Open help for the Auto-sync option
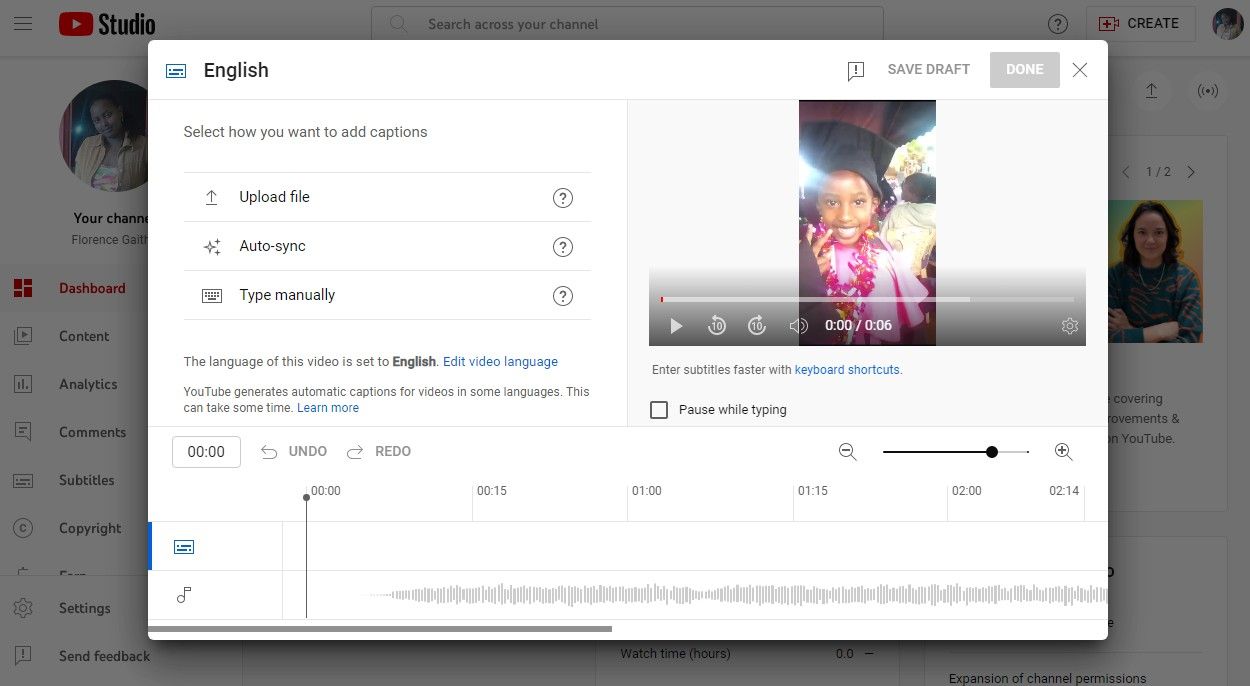1250x686 pixels. point(563,246)
